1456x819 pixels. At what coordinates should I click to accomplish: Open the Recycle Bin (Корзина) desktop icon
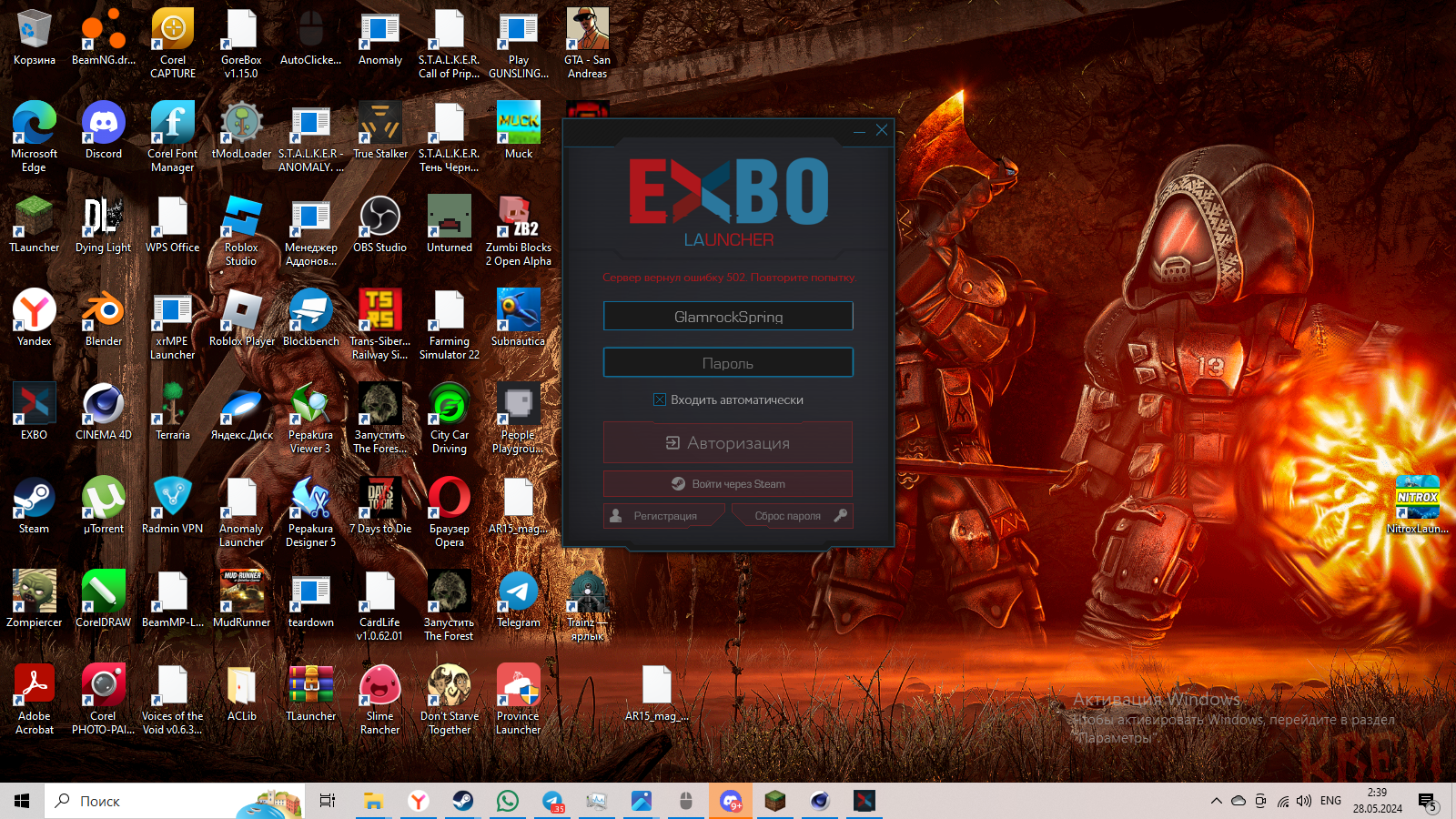pyautogui.click(x=35, y=38)
